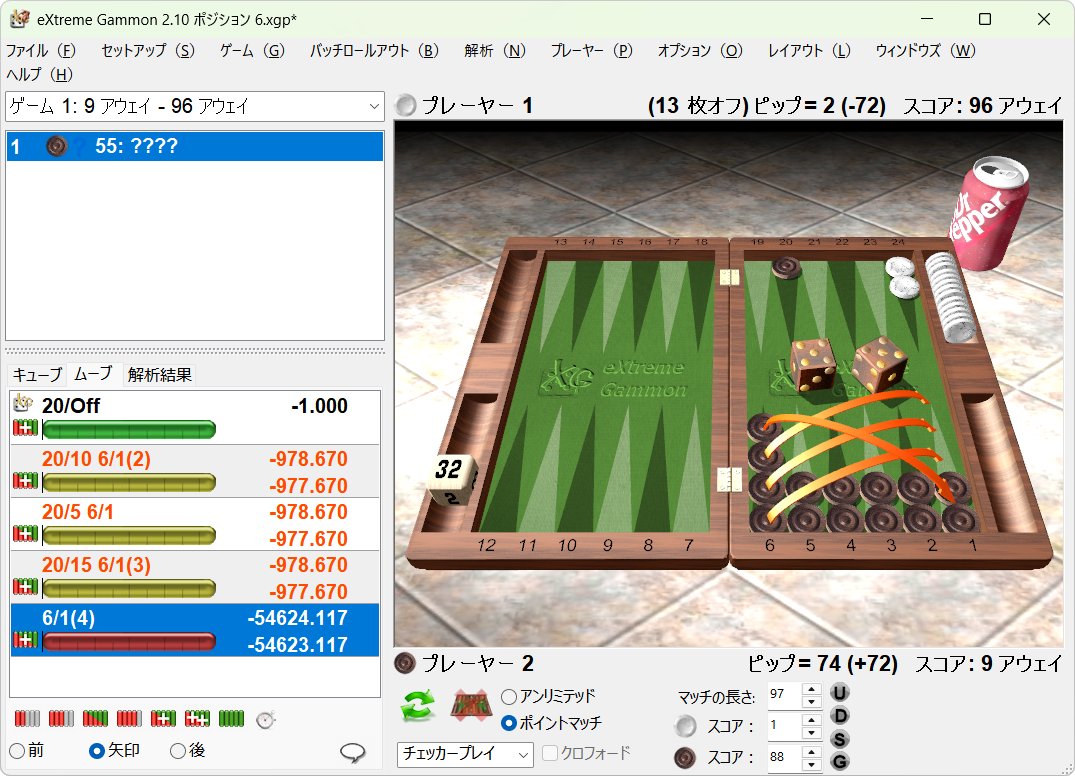Open the オプション (O) menu
Screen dimensions: 1075x776
tap(699, 51)
